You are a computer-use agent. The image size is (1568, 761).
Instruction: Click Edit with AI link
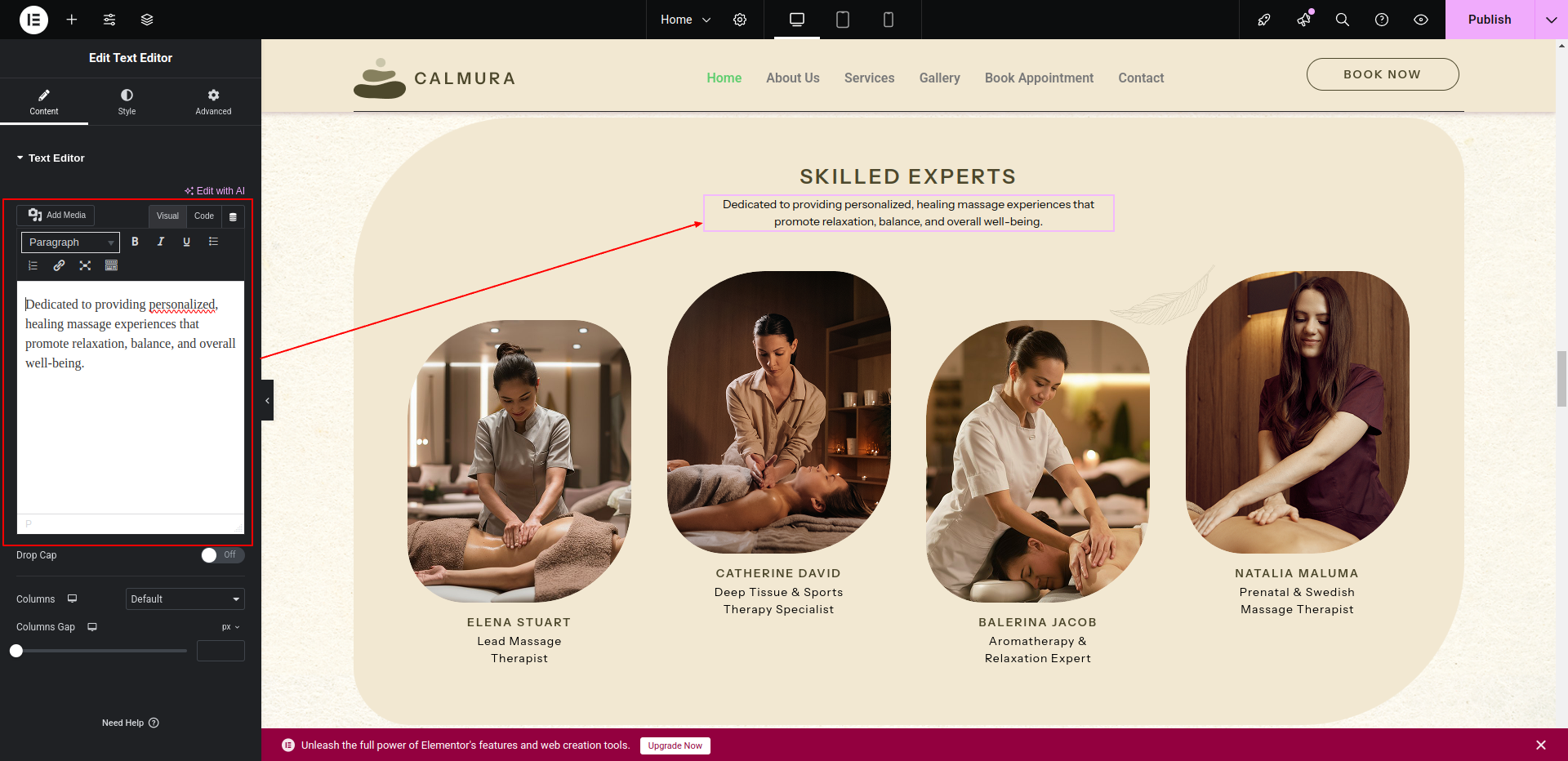tap(215, 191)
